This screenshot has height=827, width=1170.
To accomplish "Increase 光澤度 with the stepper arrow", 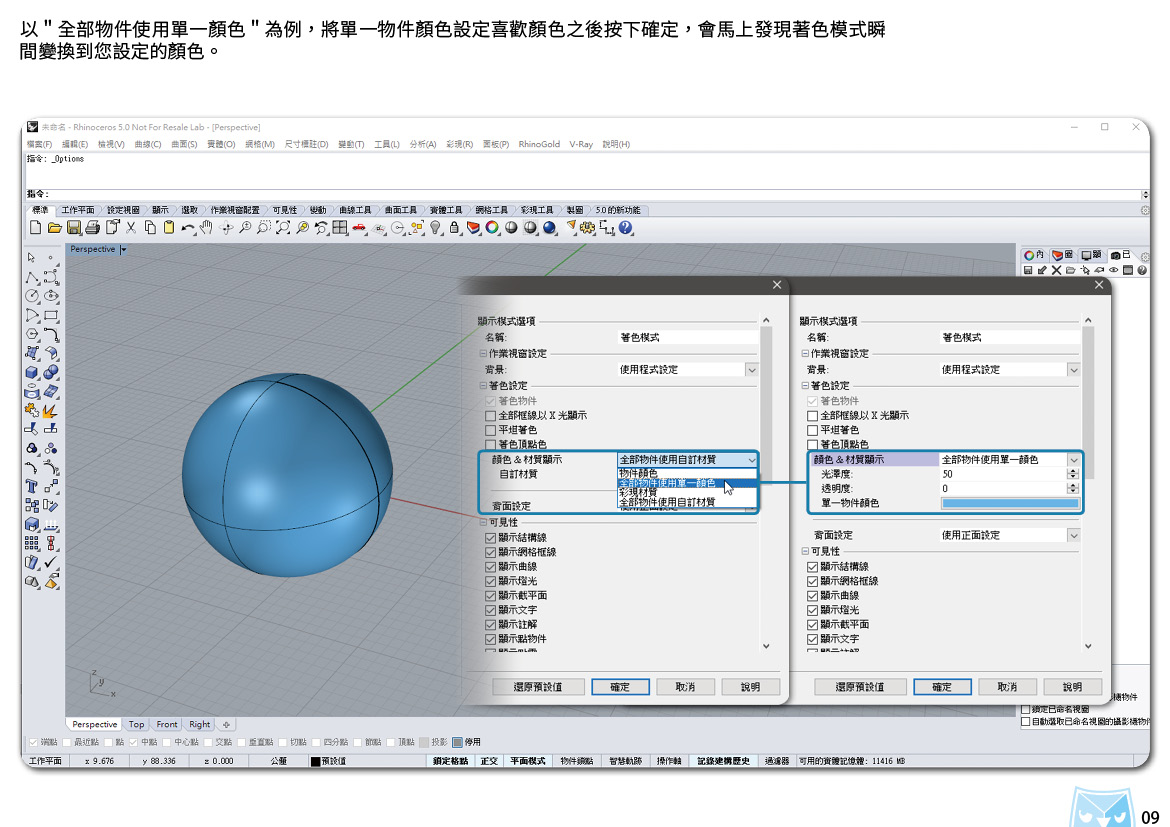I will (x=1073, y=471).
